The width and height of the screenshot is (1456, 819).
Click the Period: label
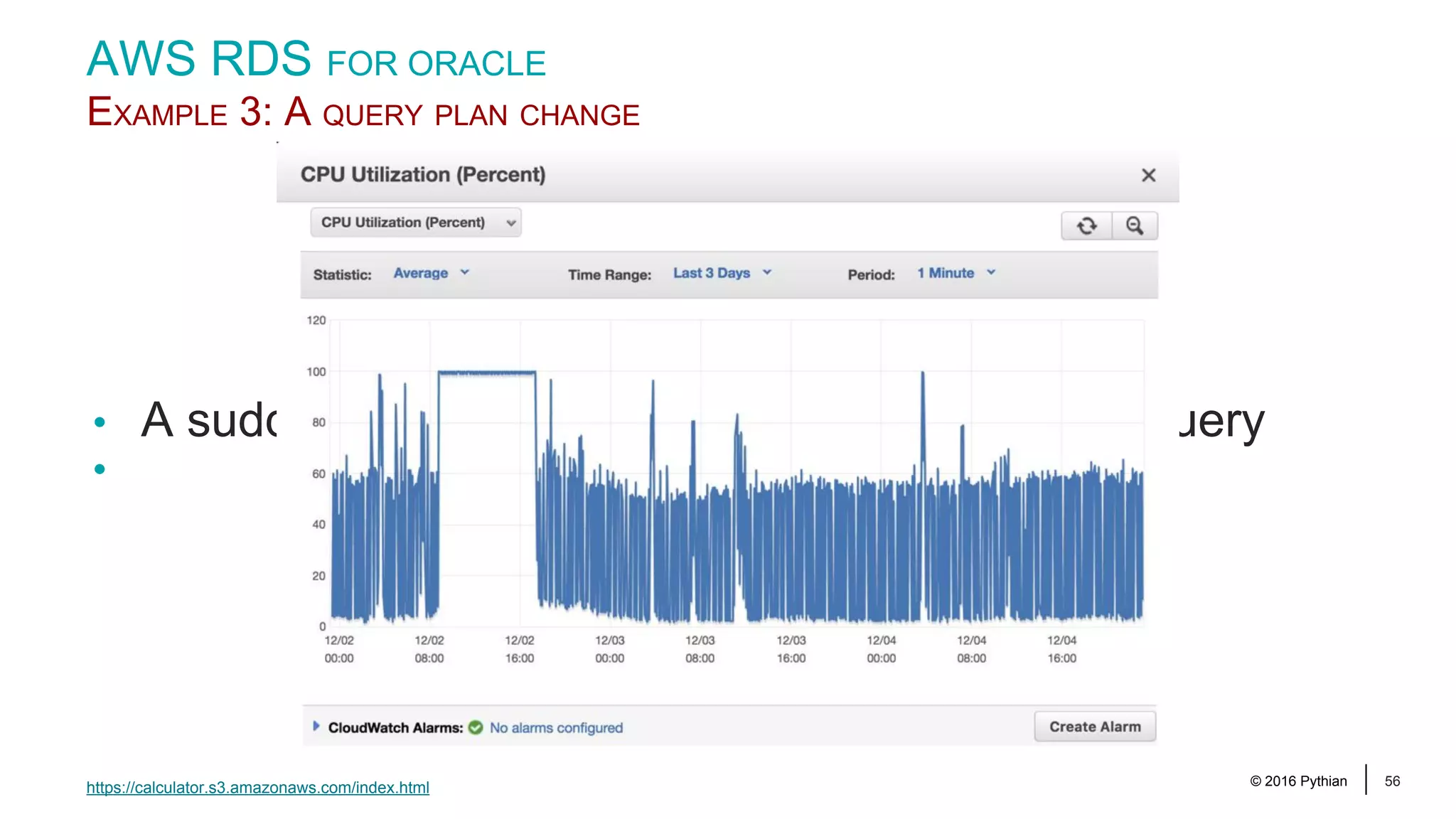pyautogui.click(x=872, y=275)
